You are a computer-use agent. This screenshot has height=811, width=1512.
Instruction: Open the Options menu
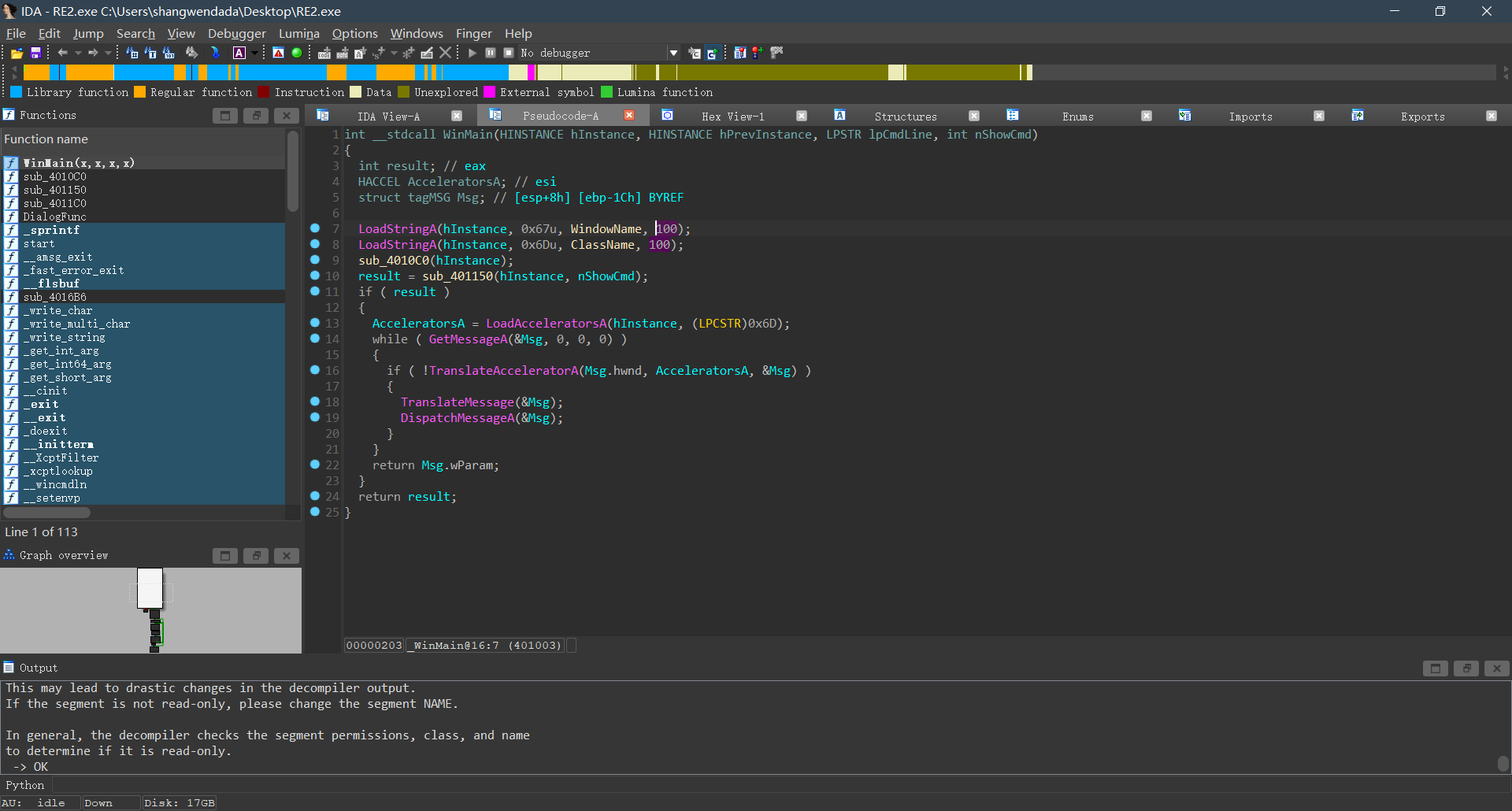pos(354,33)
